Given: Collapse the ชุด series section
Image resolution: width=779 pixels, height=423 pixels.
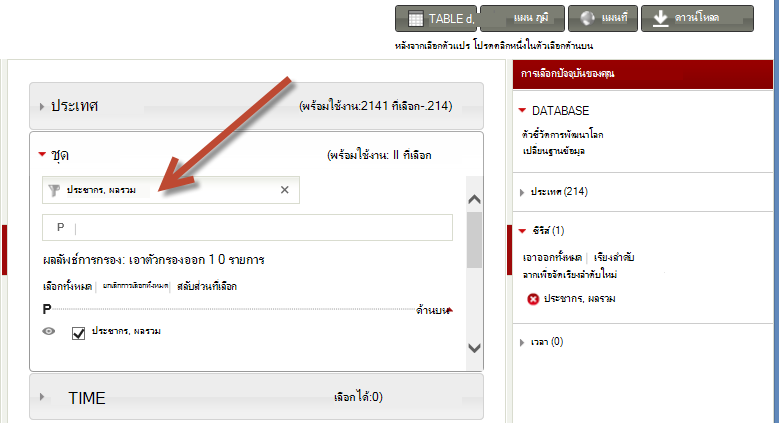Looking at the screenshot, I should [x=42, y=154].
